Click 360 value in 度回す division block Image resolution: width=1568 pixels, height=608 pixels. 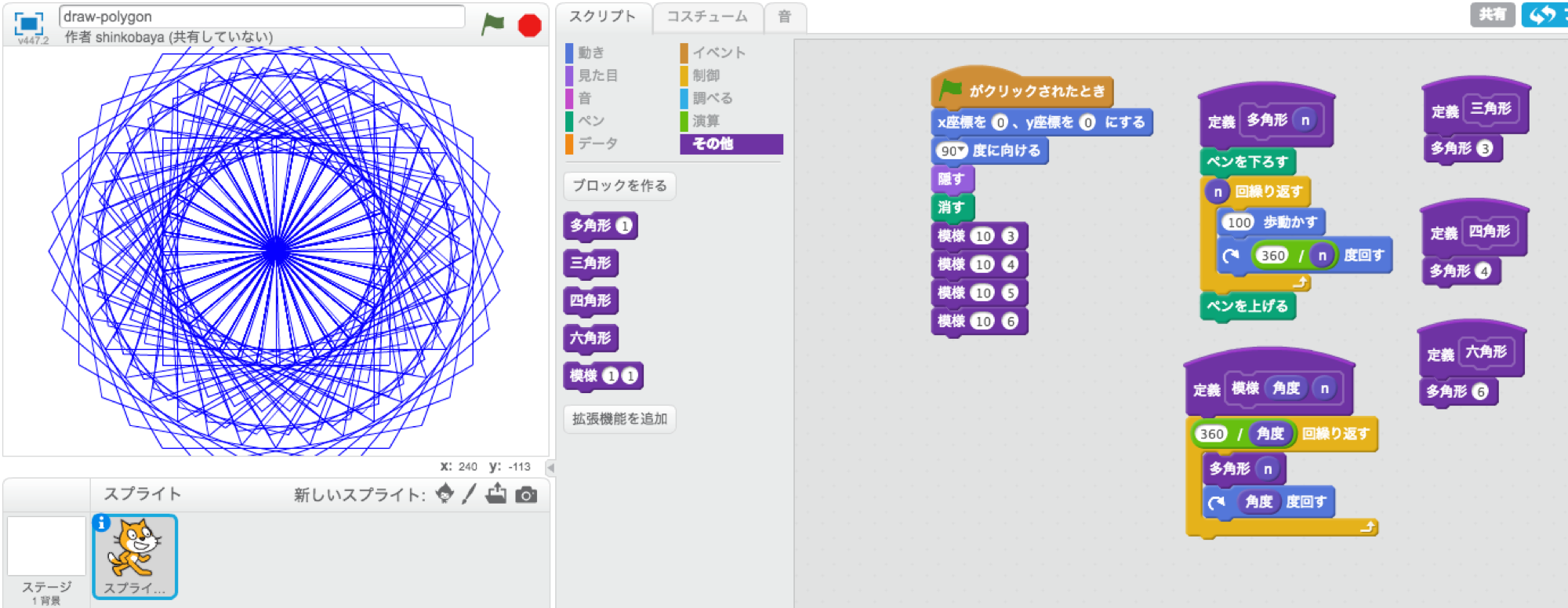[1273, 256]
